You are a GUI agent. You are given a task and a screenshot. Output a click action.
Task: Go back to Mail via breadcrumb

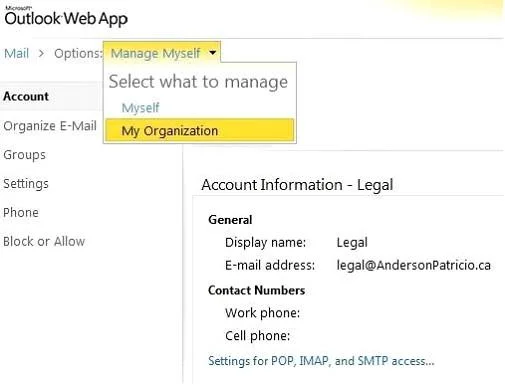tap(16, 53)
